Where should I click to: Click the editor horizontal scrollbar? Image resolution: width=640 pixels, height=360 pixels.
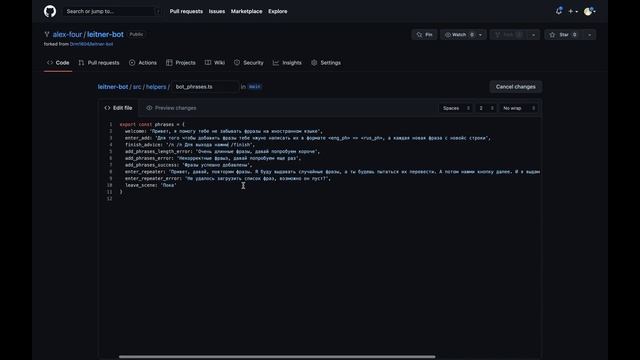(277, 357)
